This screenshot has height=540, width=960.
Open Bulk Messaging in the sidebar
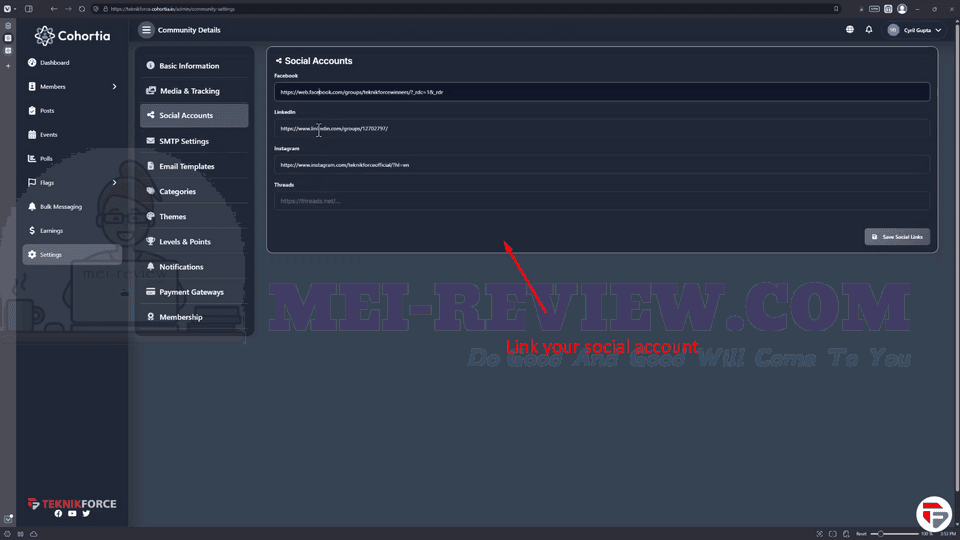click(61, 206)
